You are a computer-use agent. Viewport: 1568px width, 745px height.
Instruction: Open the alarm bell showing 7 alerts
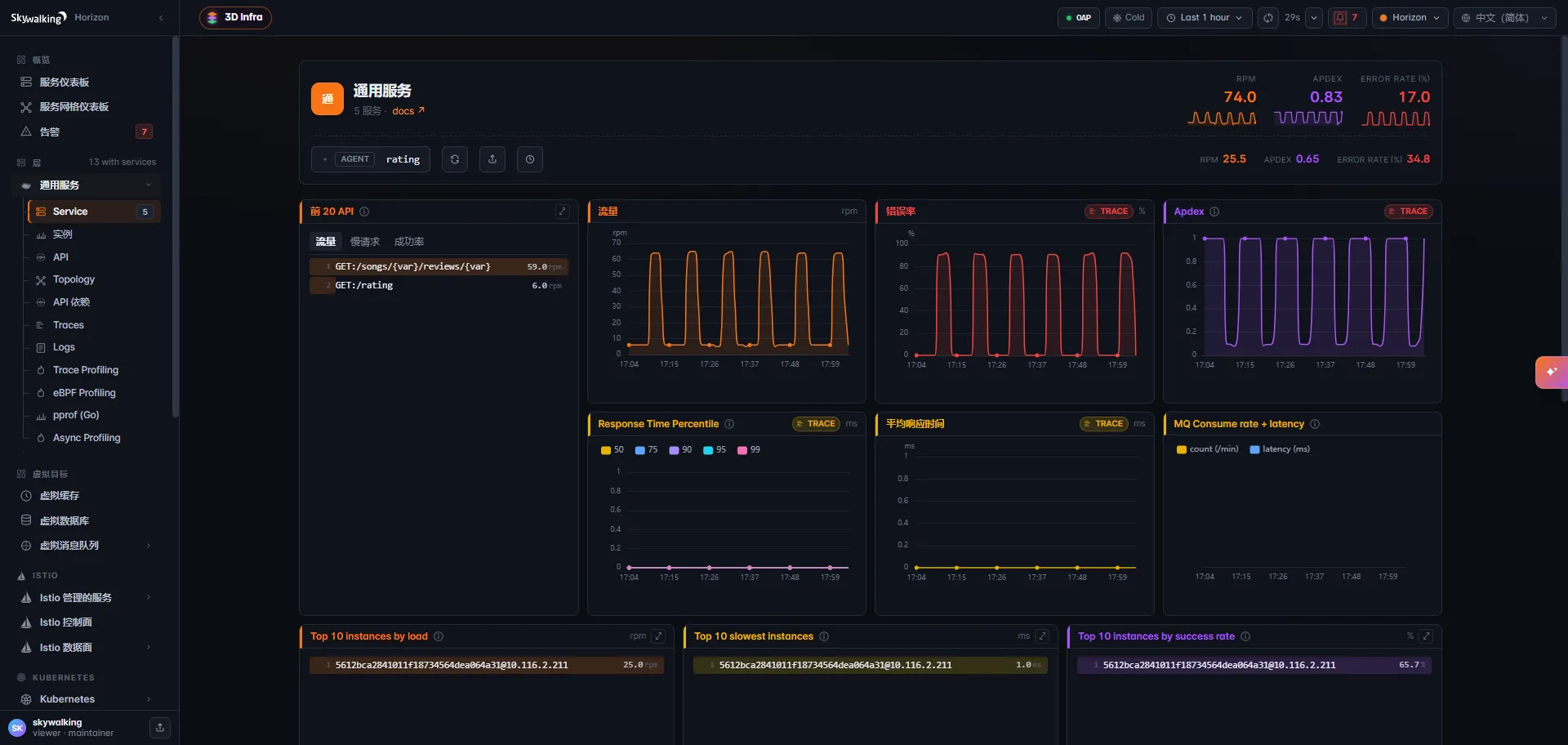pyautogui.click(x=1347, y=18)
